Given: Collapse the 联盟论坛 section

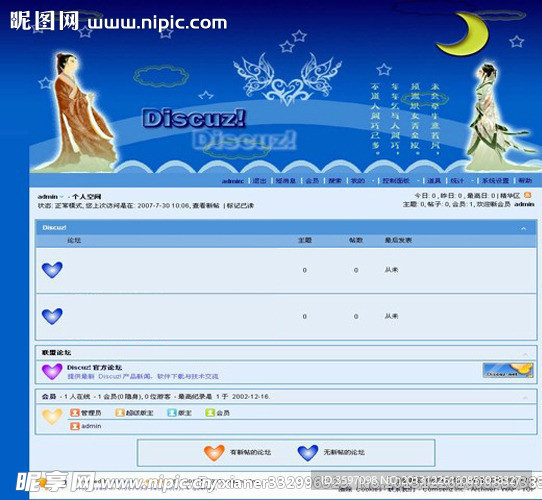Looking at the screenshot, I should tap(525, 354).
